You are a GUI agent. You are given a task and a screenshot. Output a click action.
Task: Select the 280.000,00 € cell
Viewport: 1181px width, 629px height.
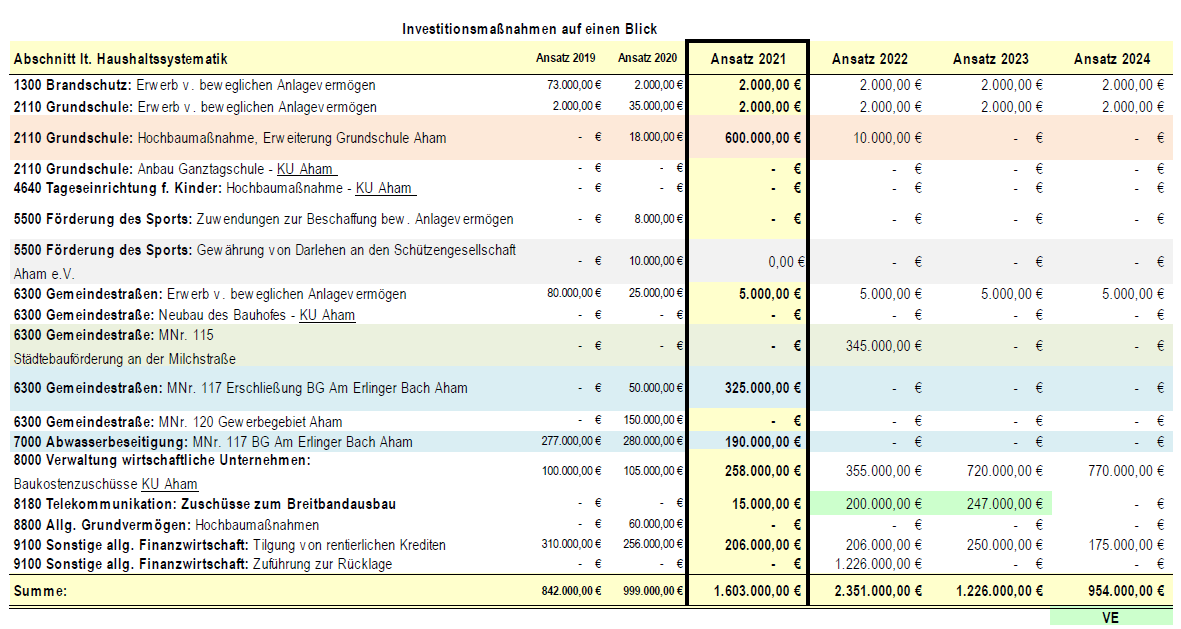point(653,441)
